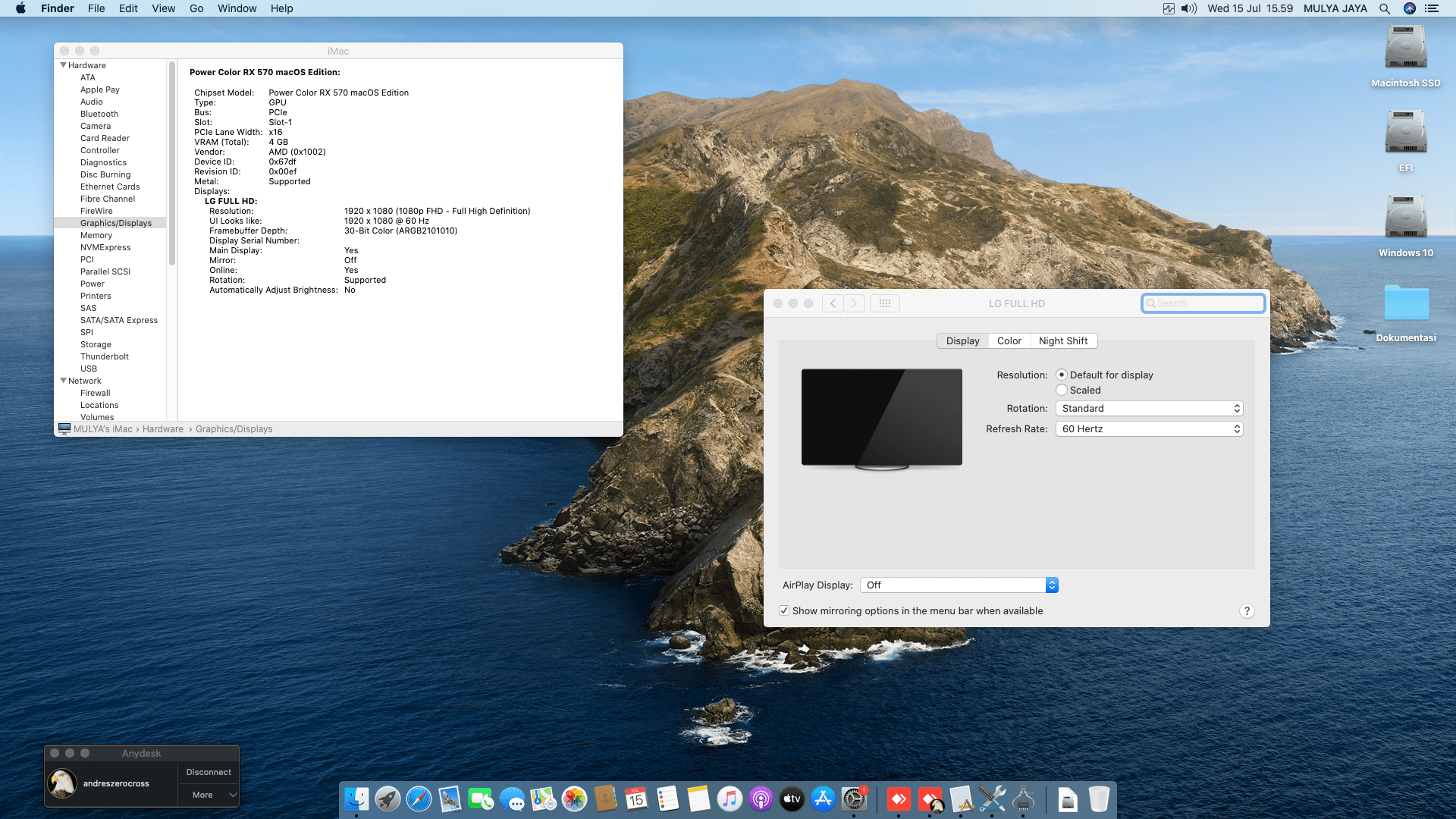Go back in the LG FULL HD window
The image size is (1456, 819).
833,303
